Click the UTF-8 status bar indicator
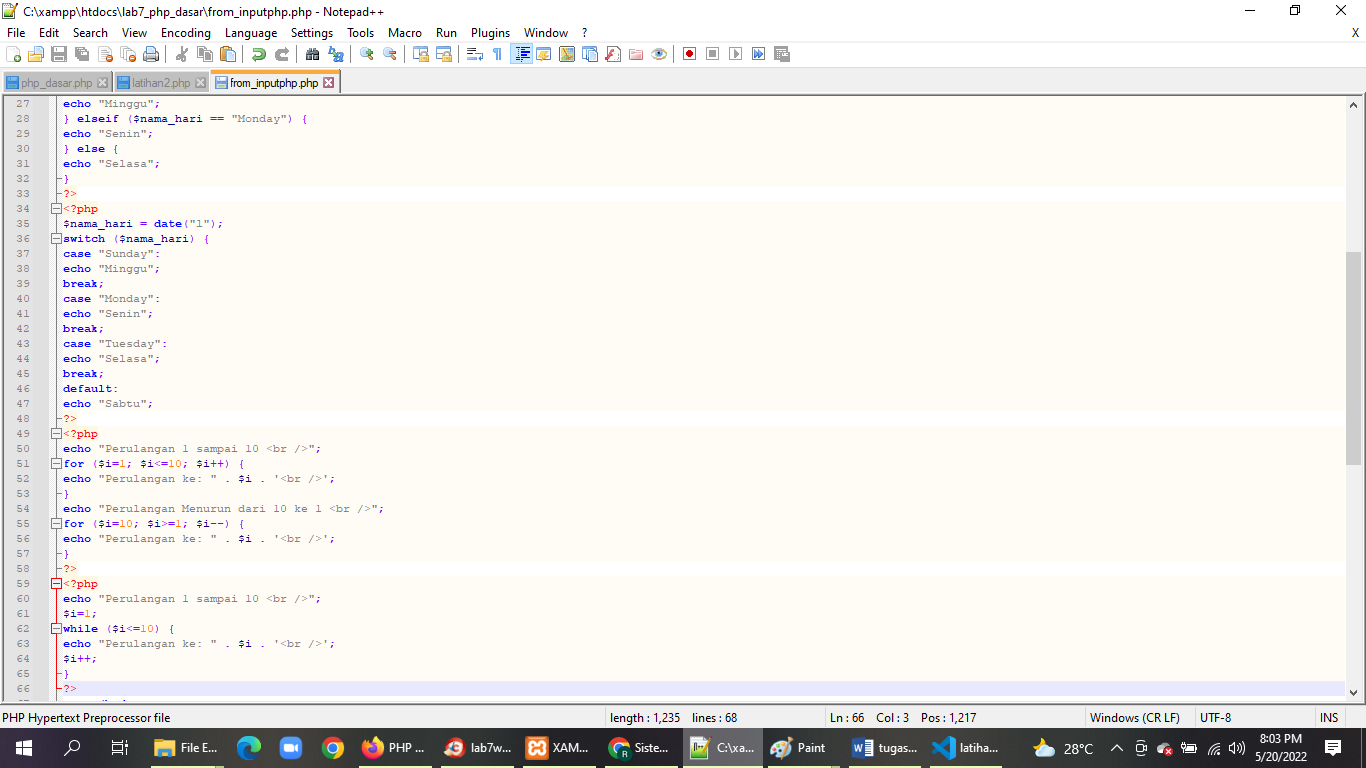Image resolution: width=1366 pixels, height=768 pixels. coord(1213,717)
